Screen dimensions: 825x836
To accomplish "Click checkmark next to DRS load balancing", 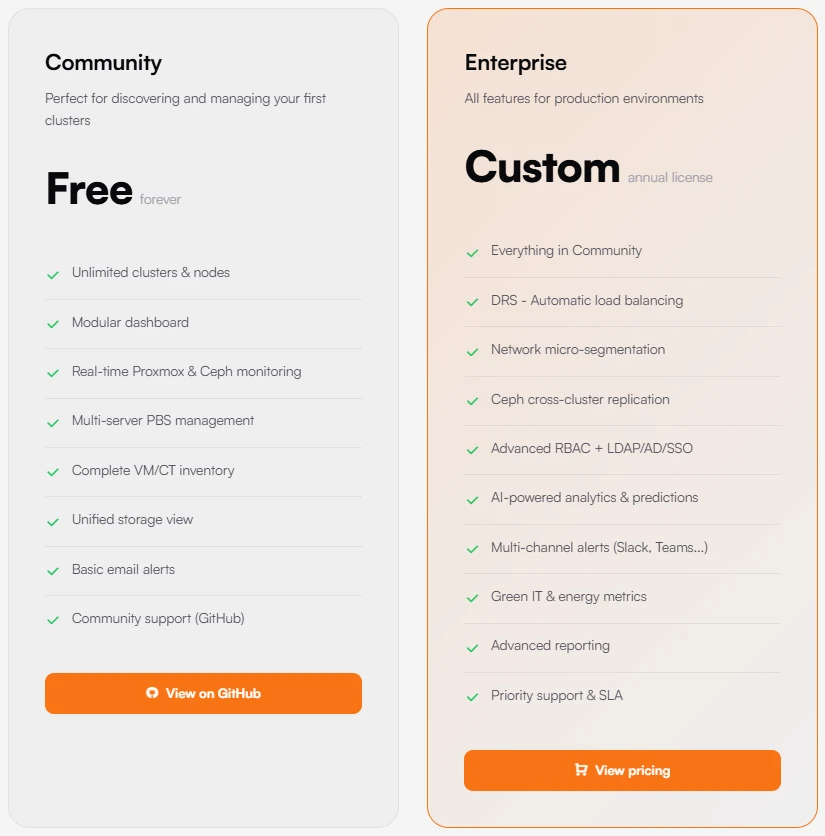I will [472, 302].
